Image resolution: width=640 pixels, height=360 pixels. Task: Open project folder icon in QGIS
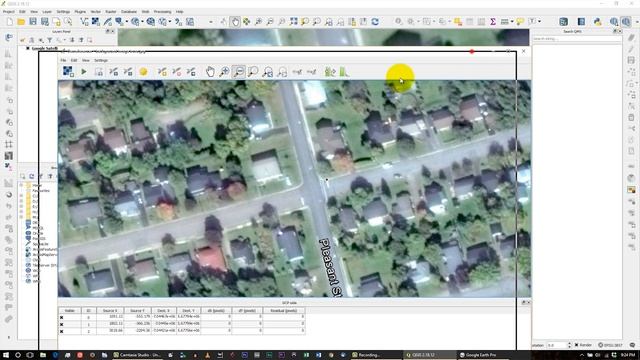click(x=21, y=22)
